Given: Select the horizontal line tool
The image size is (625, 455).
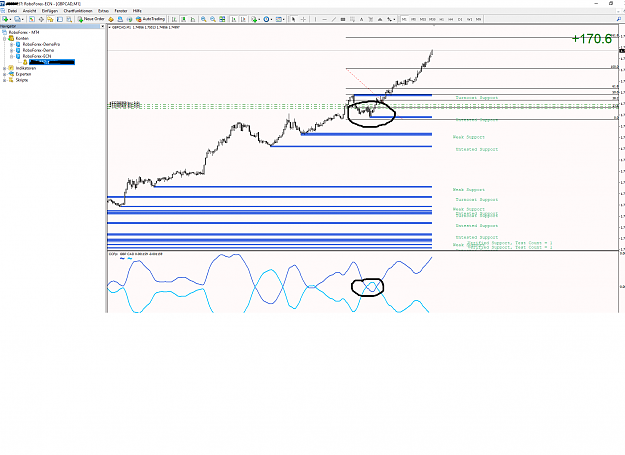Looking at the screenshot, I should click(x=324, y=19).
